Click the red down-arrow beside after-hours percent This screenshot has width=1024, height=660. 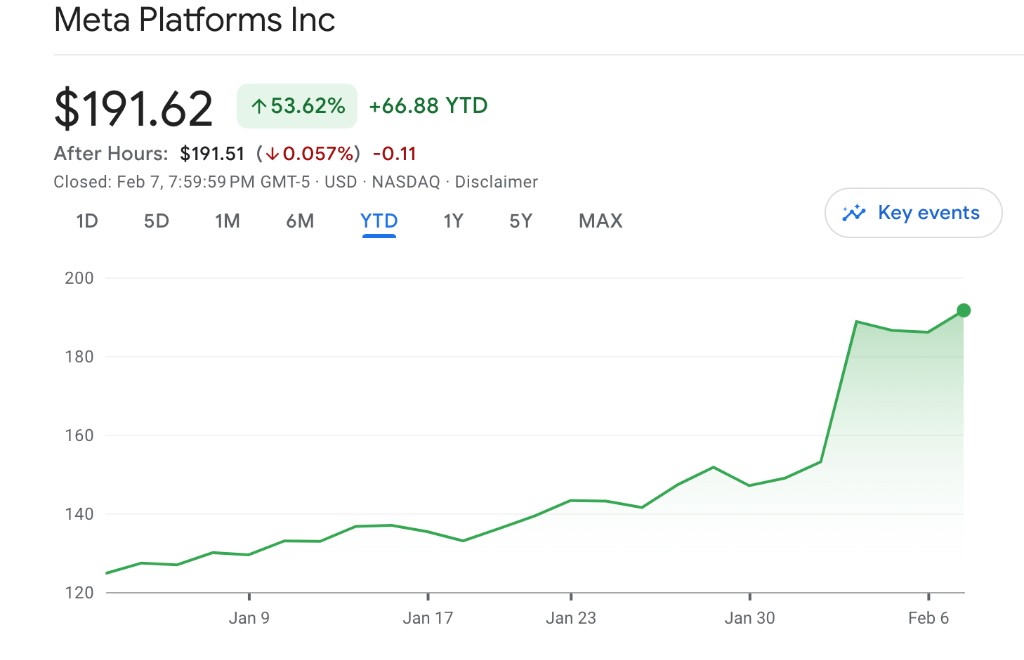[272, 154]
